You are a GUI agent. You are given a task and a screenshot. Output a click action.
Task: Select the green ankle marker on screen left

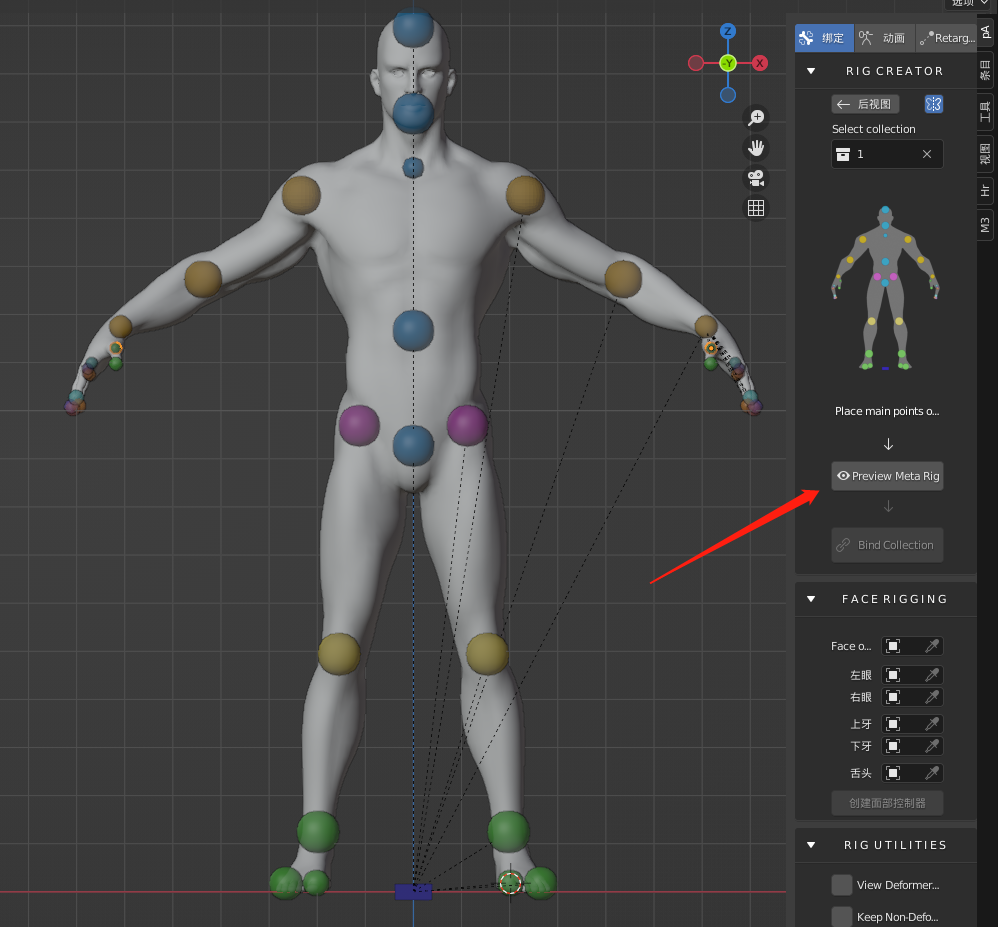coord(318,831)
